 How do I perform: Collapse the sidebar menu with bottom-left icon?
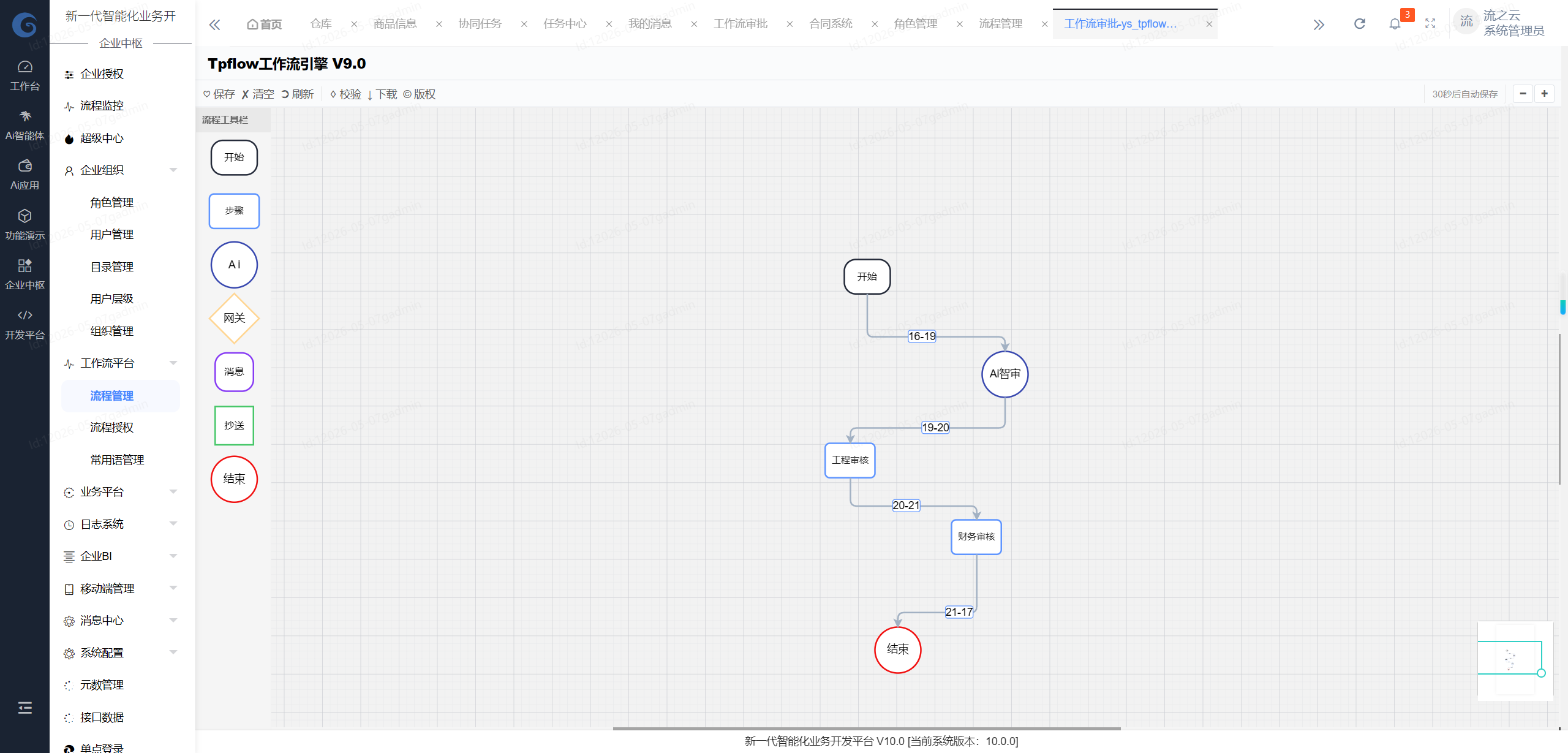click(x=24, y=708)
